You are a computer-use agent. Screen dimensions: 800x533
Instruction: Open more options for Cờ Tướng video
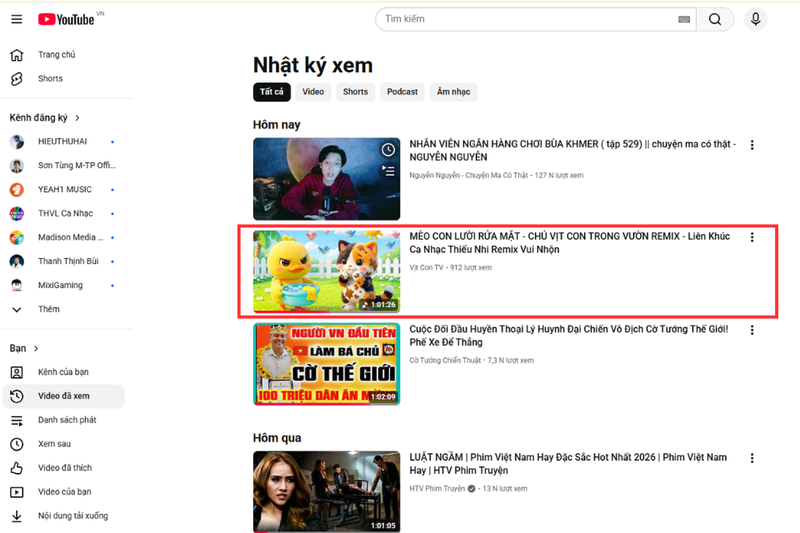[752, 330]
